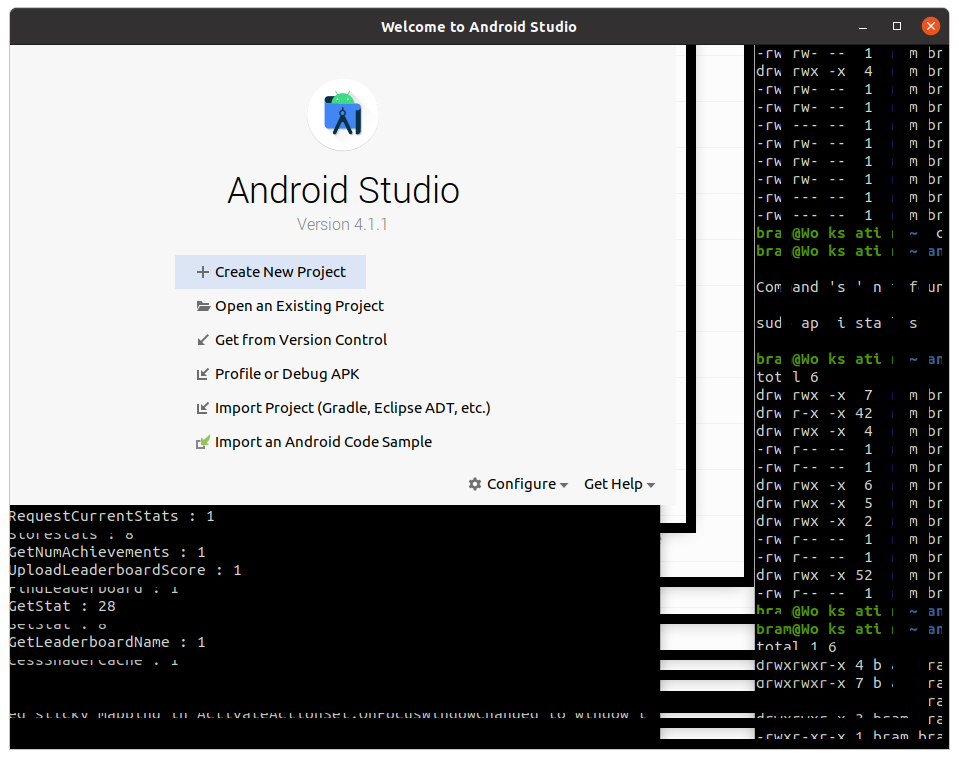
Task: Click the icon beside Profile or Debug APK
Action: tap(202, 374)
